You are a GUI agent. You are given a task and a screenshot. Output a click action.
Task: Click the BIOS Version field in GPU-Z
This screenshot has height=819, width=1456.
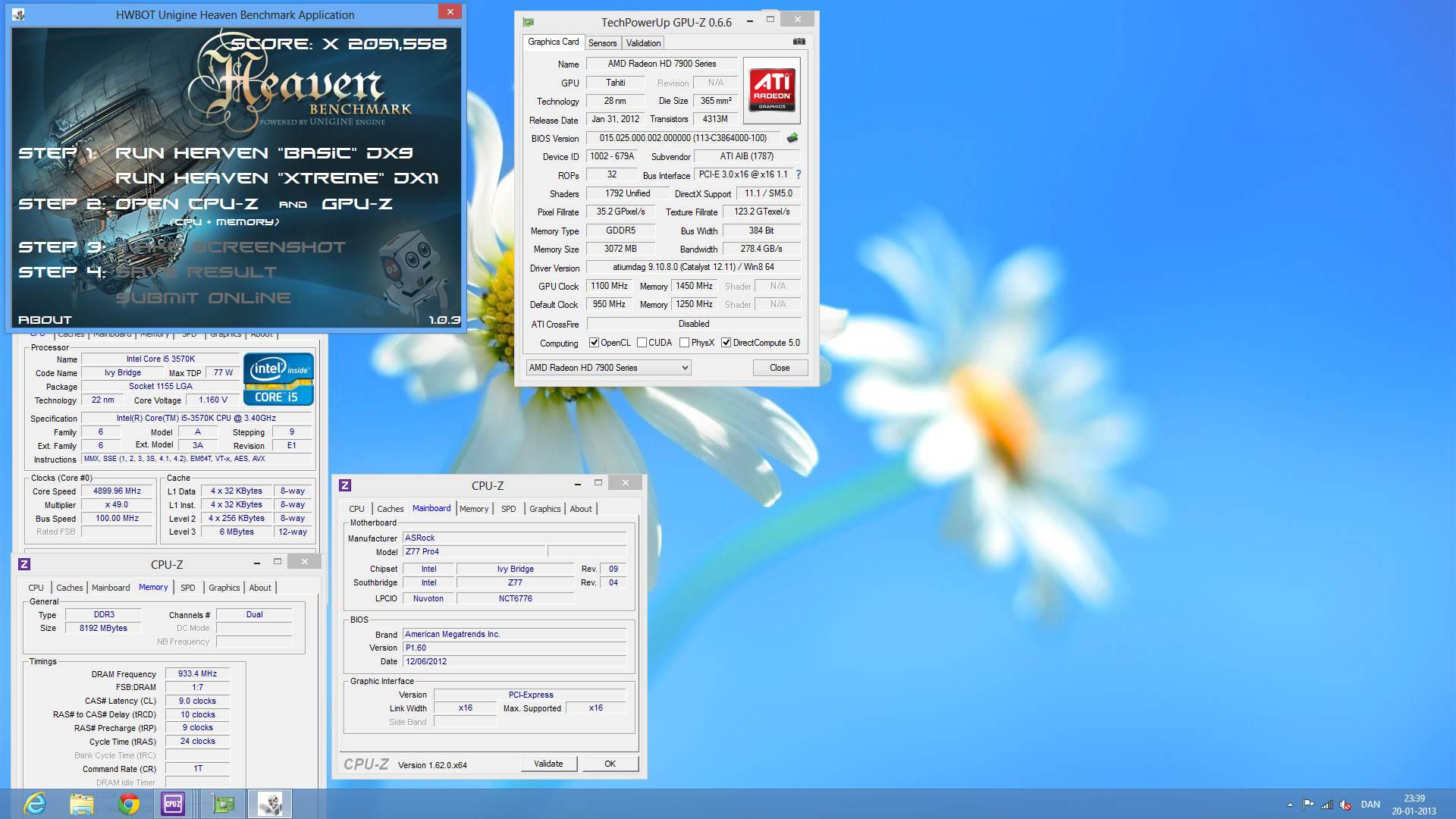tap(683, 138)
